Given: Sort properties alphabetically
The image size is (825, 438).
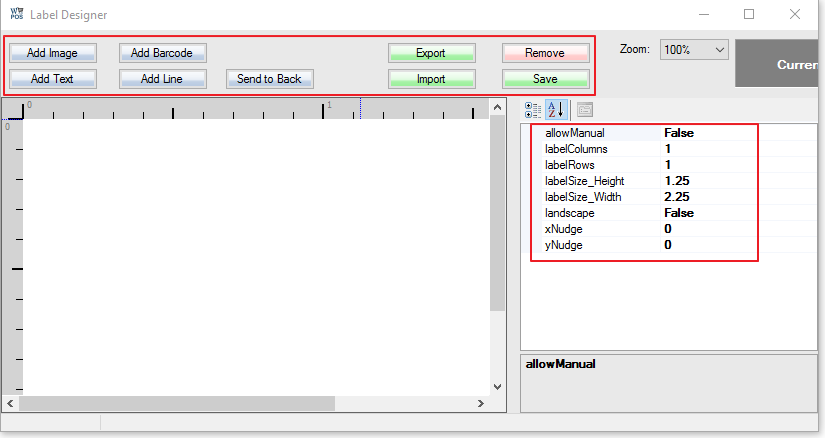Looking at the screenshot, I should tap(556, 110).
